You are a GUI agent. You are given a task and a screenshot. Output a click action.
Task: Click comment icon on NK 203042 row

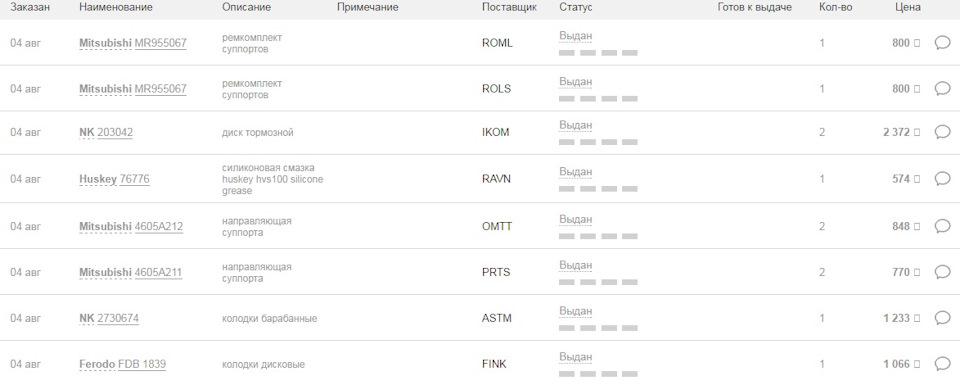[x=942, y=132]
